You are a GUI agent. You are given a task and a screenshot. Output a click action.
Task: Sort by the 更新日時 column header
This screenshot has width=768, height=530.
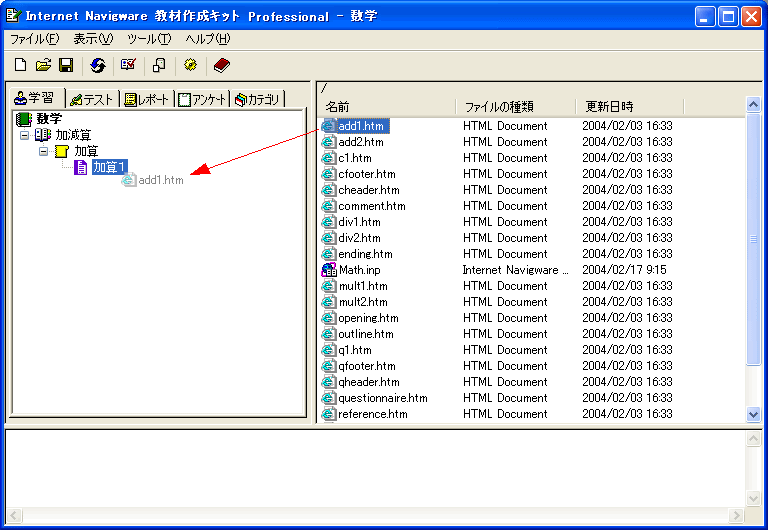[x=629, y=106]
